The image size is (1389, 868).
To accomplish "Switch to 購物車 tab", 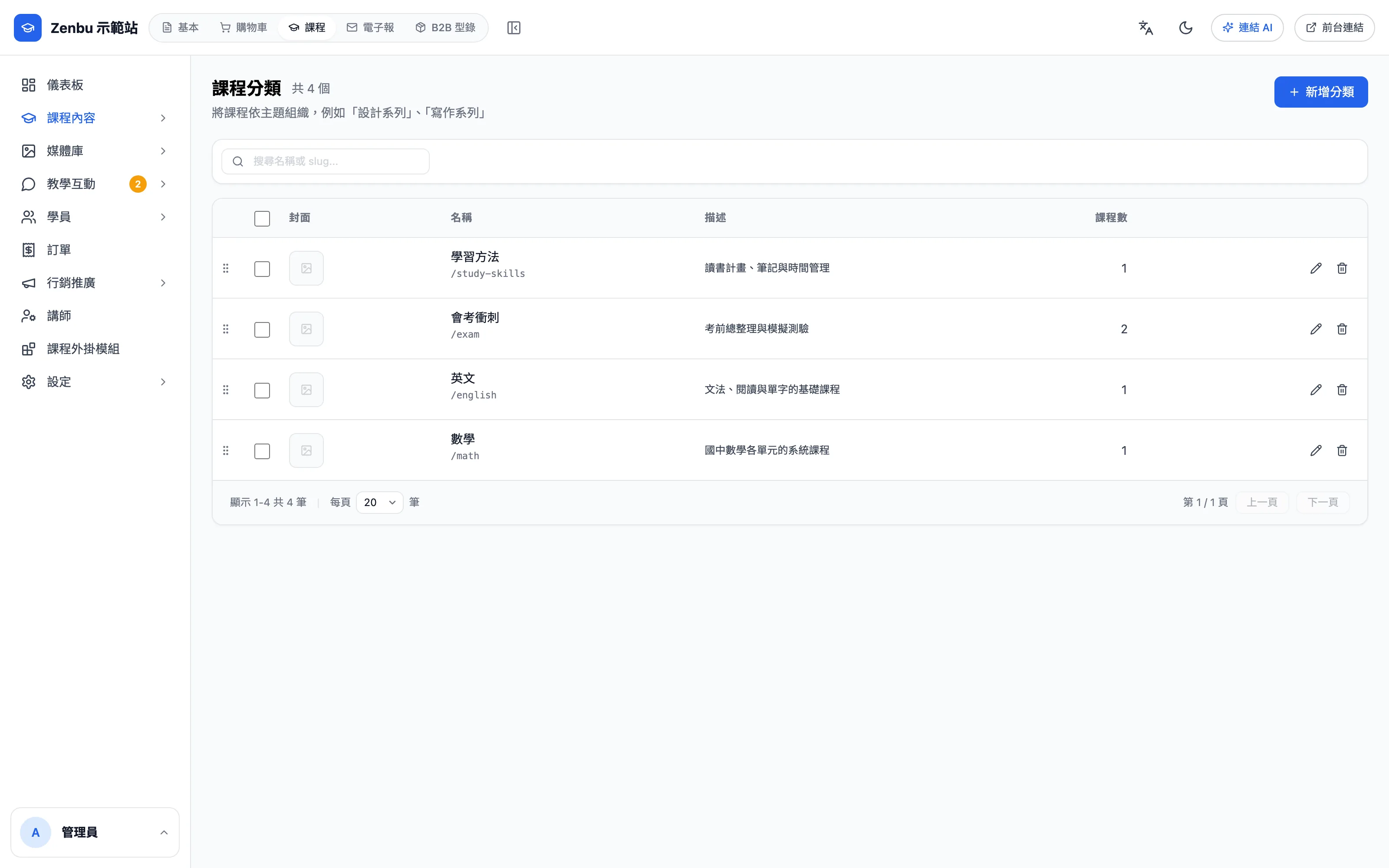I will [244, 27].
